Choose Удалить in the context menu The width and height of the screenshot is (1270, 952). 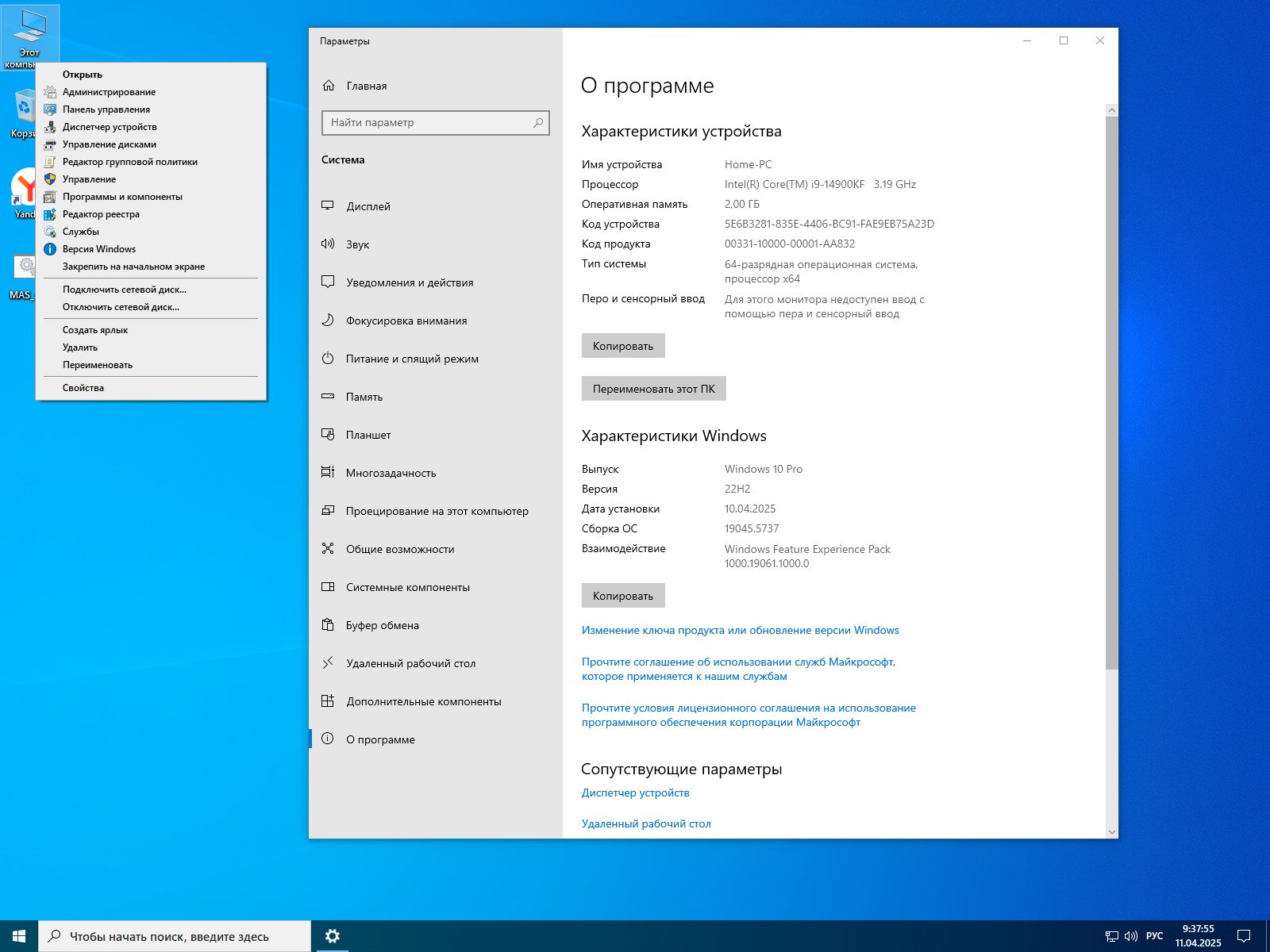coord(151,347)
